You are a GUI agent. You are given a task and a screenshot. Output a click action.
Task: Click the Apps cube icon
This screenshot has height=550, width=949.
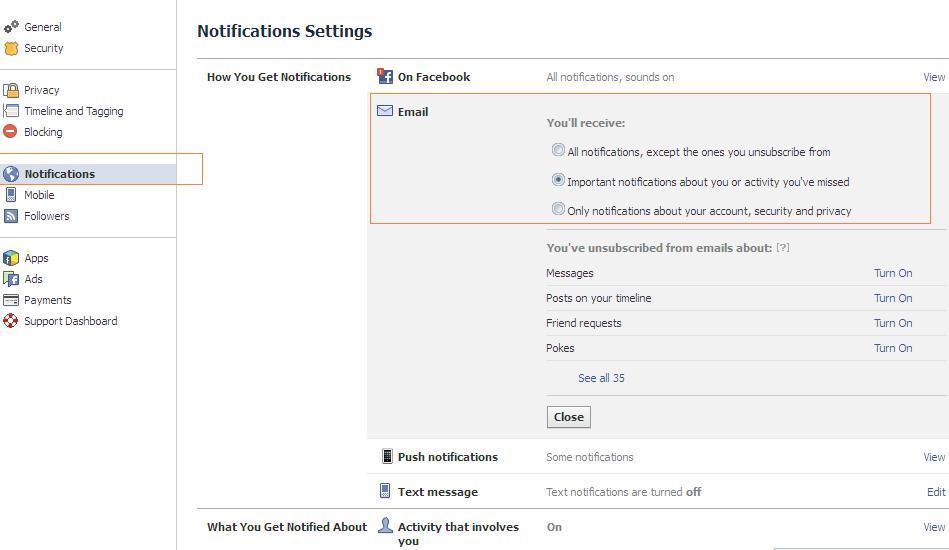(x=11, y=258)
